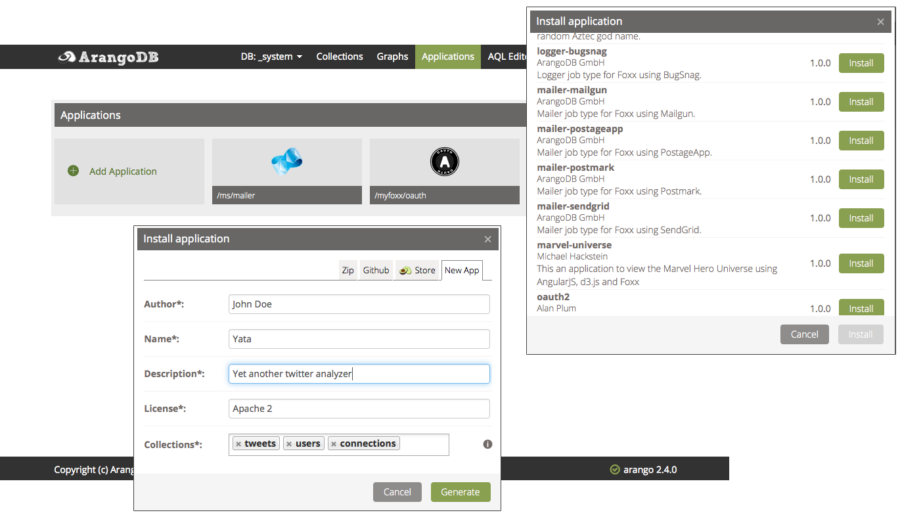This screenshot has width=900, height=519.
Task: Remove the connections collection tag
Action: (x=333, y=444)
